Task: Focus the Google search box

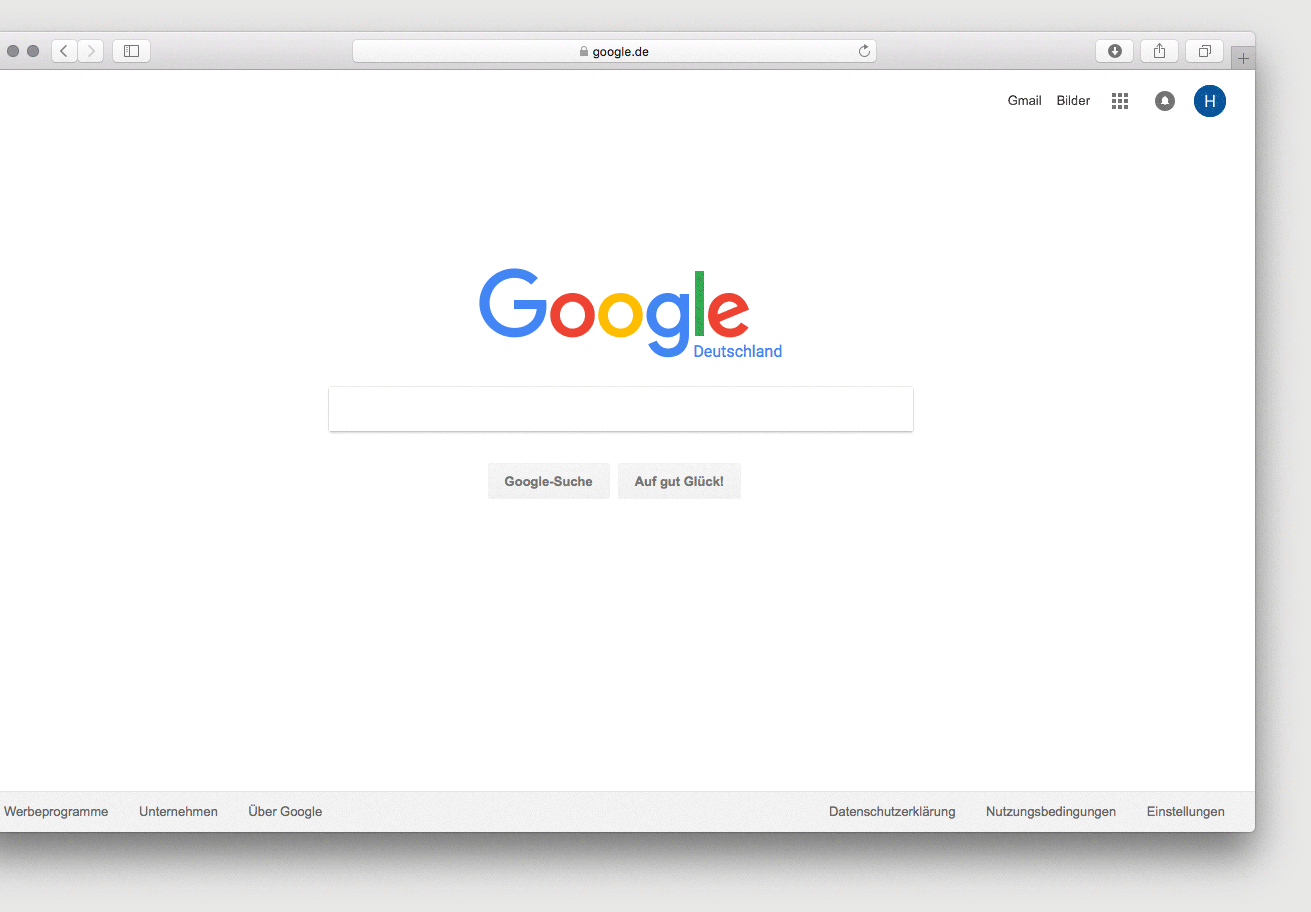Action: (x=621, y=409)
